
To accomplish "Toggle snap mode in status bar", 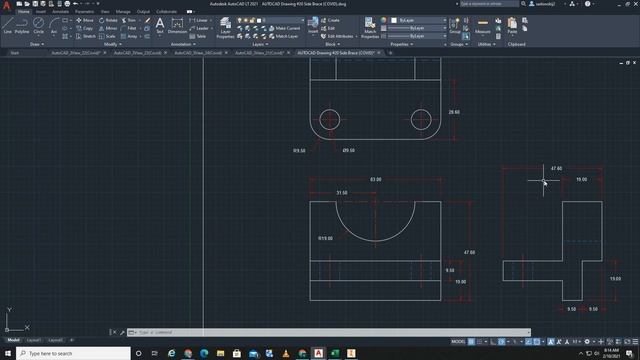I will click(480, 342).
